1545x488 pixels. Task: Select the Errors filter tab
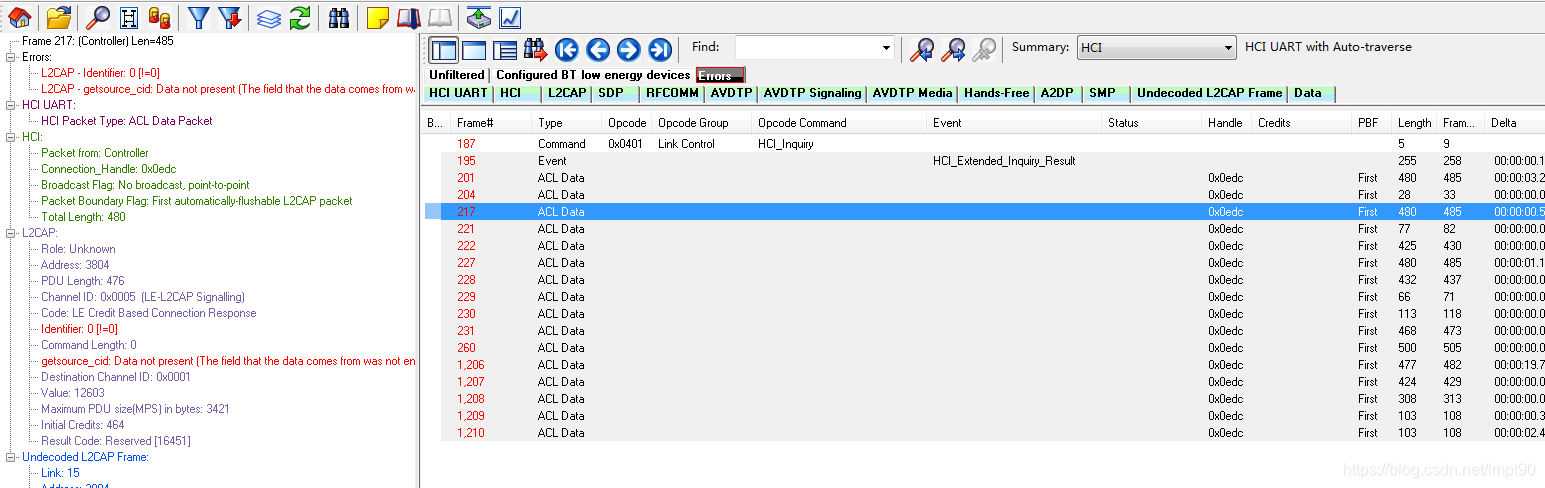720,75
